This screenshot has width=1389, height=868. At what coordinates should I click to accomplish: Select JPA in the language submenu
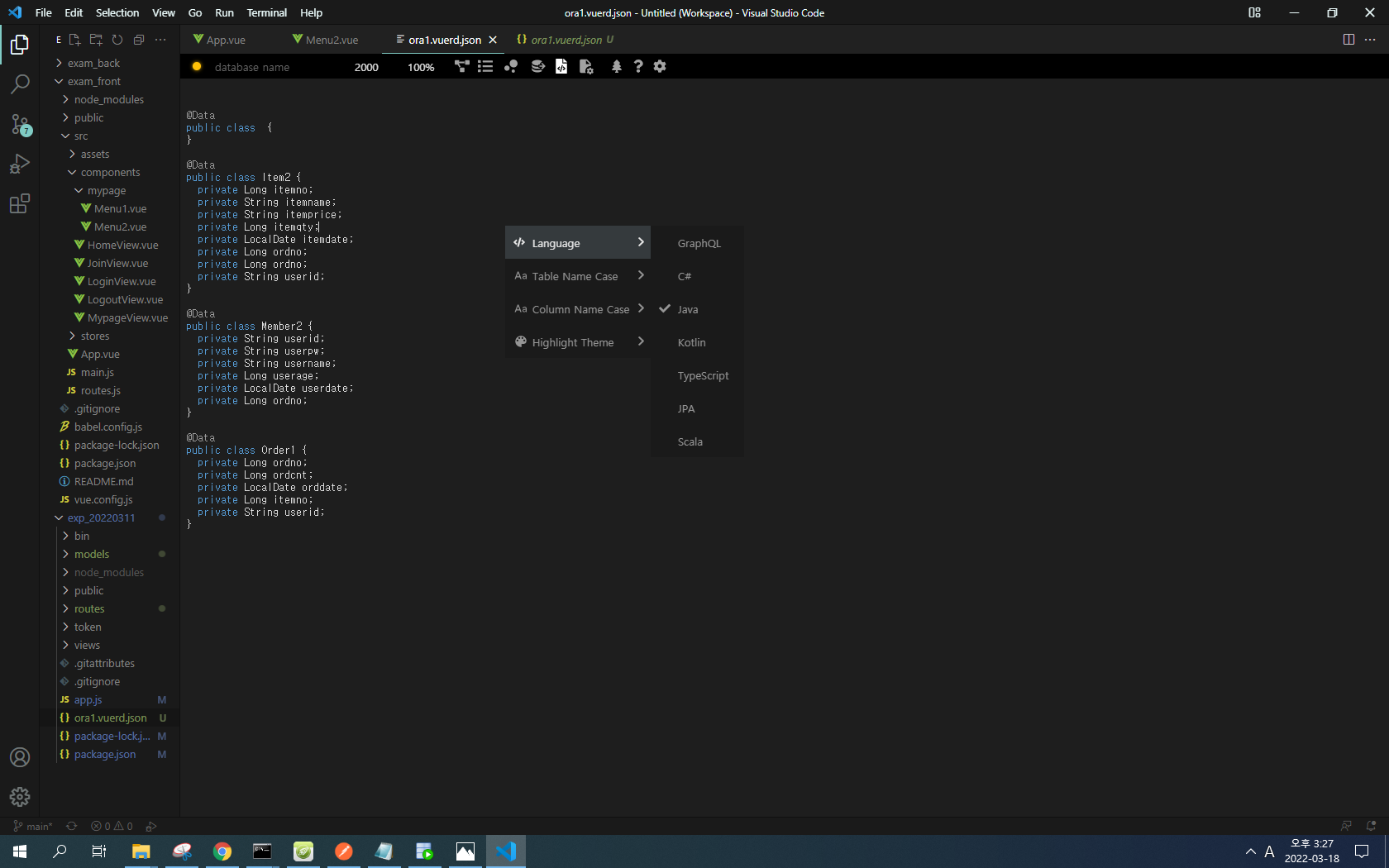click(x=698, y=408)
